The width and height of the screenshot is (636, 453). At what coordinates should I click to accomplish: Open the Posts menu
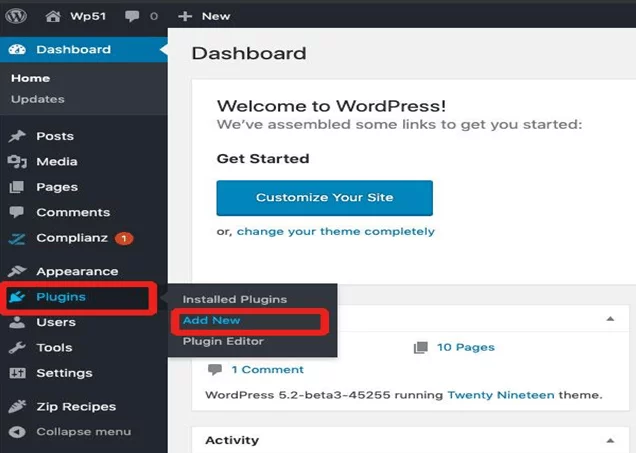point(55,136)
